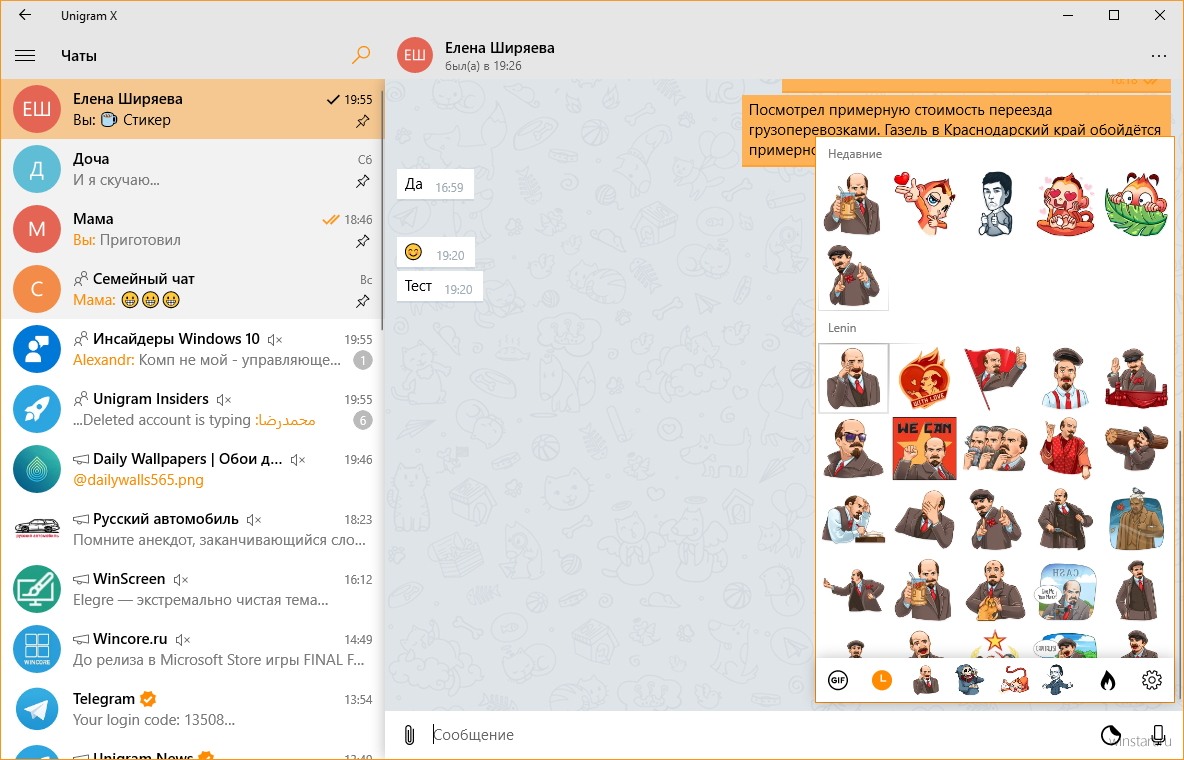Send the Lenin facepalm sticker
This screenshot has width=1184, height=760.
pos(925,519)
